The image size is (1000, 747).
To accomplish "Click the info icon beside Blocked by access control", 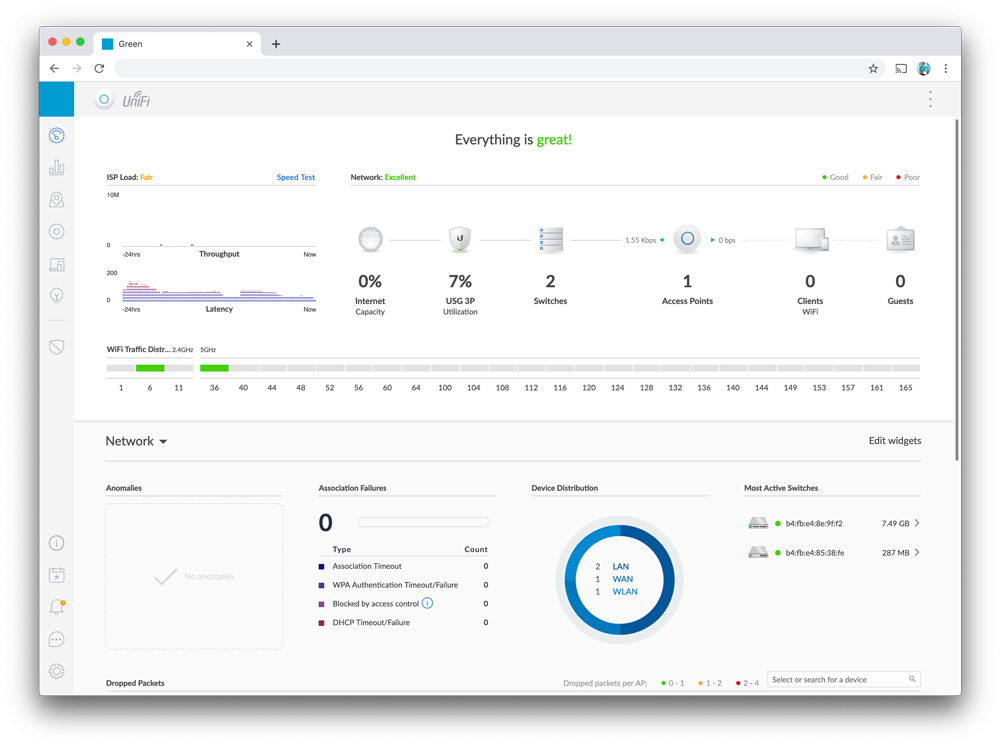I will point(428,604).
